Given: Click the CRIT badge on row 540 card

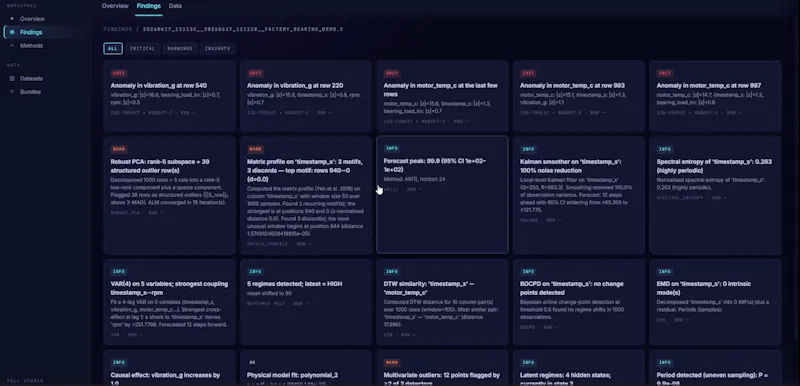Looking at the screenshot, I should pyautogui.click(x=118, y=73).
